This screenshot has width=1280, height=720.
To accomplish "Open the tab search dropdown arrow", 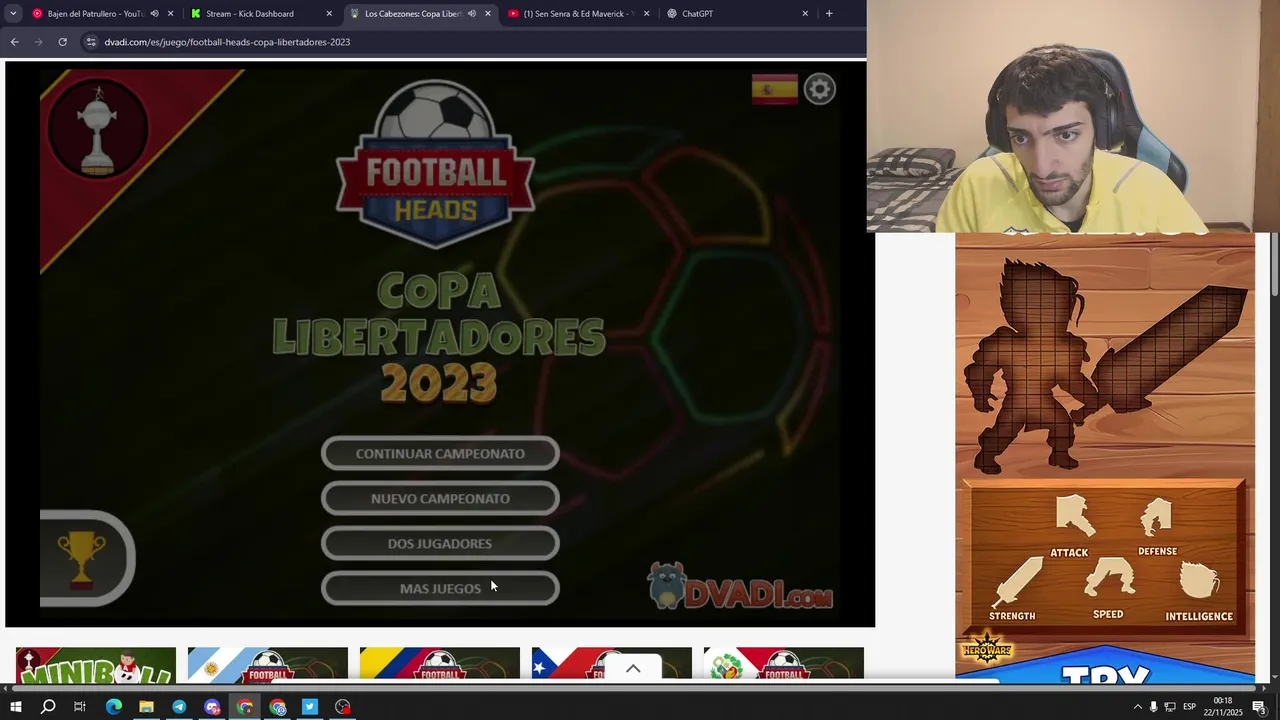I will pyautogui.click(x=13, y=14).
